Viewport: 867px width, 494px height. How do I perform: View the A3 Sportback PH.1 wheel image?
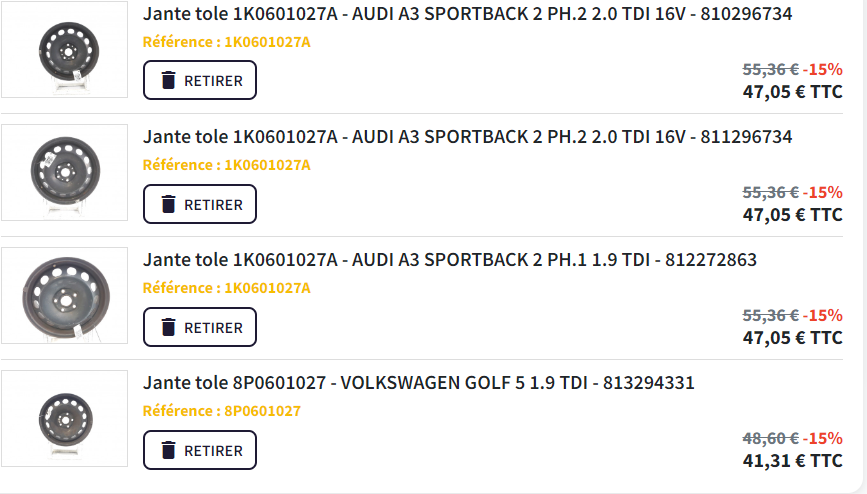point(65,296)
